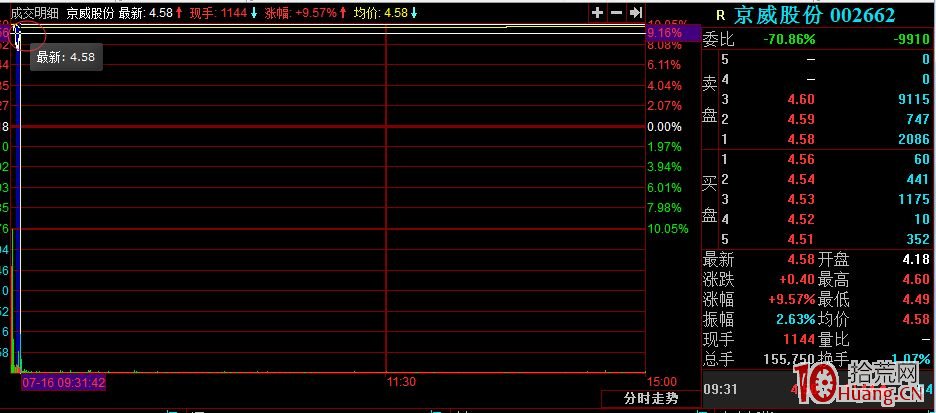Select sell level 2 price 4.59

(801, 119)
